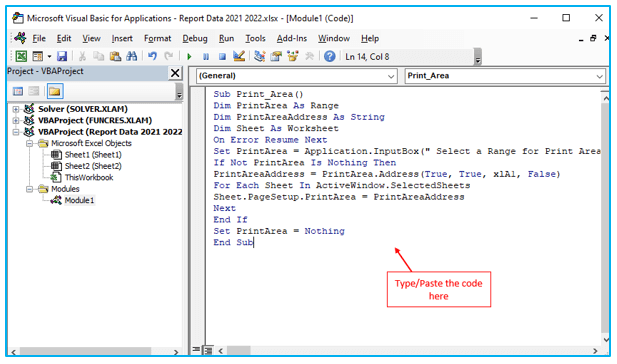This screenshot has height=364, width=617.
Task: Collapse VBAProject (Report Data 2021 2022) node
Action: [16, 132]
